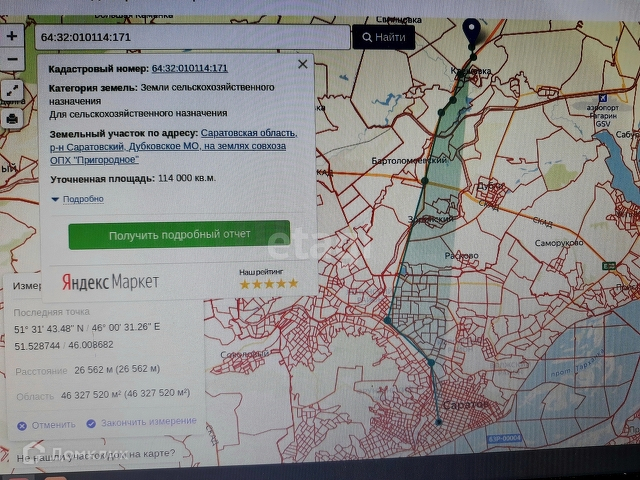The image size is (640, 480).
Task: Click the Саморуково label on map
Action: [559, 243]
